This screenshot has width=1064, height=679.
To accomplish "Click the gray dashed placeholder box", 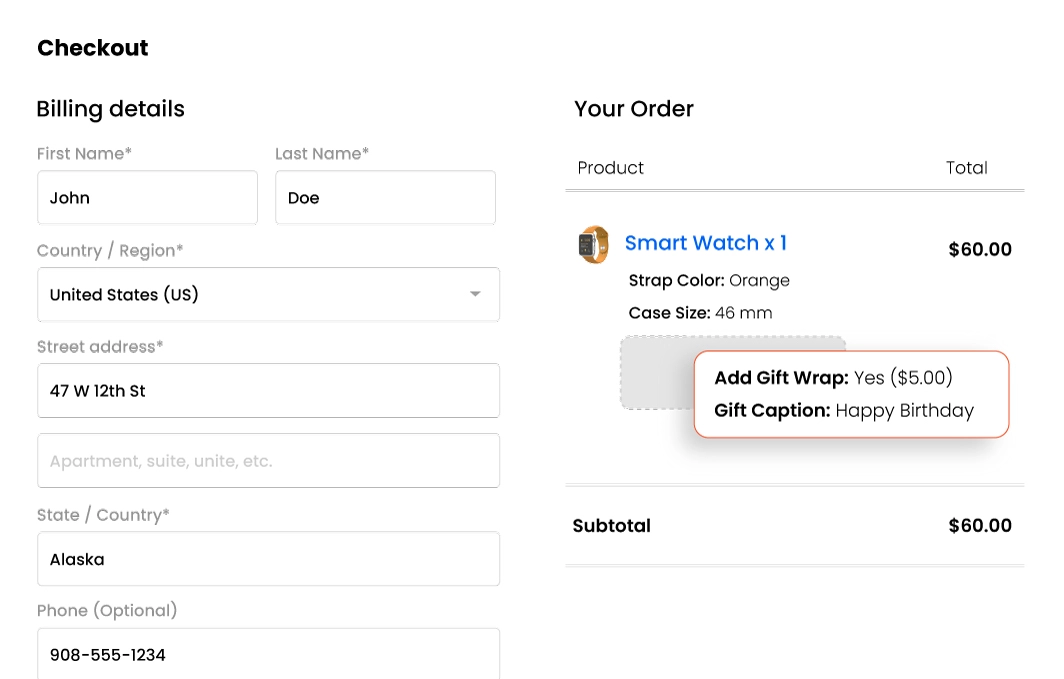I will tap(656, 373).
